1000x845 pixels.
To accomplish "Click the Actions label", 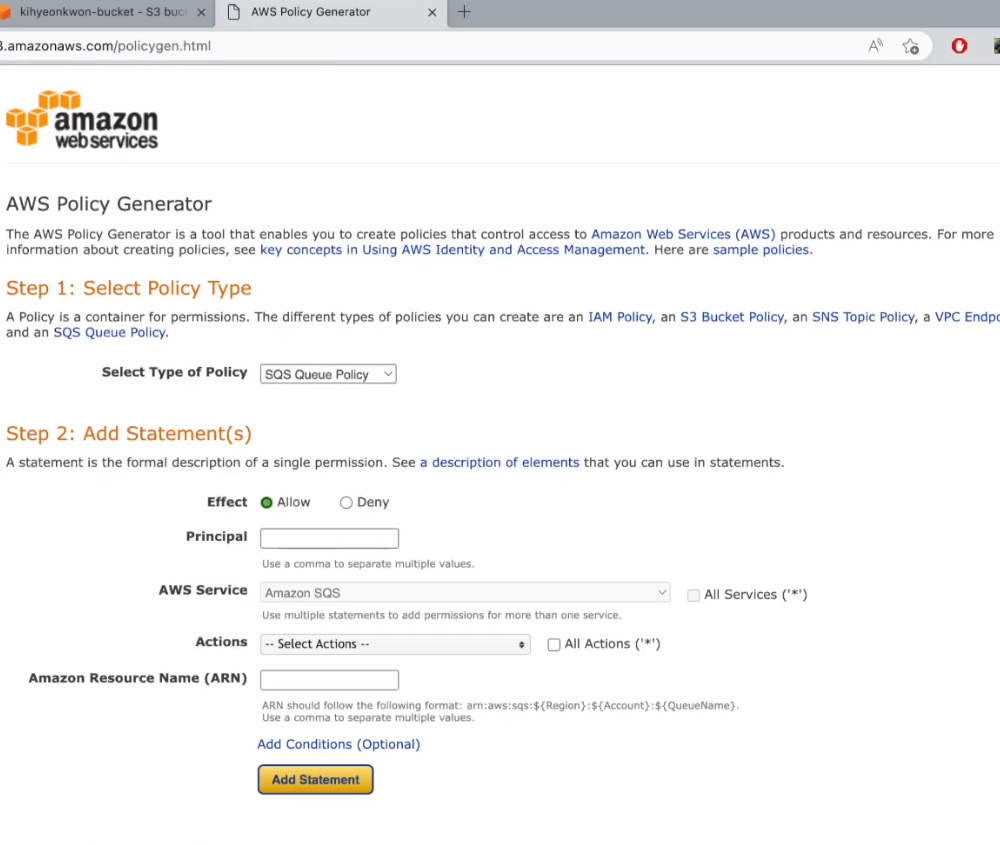I will tap(221, 642).
